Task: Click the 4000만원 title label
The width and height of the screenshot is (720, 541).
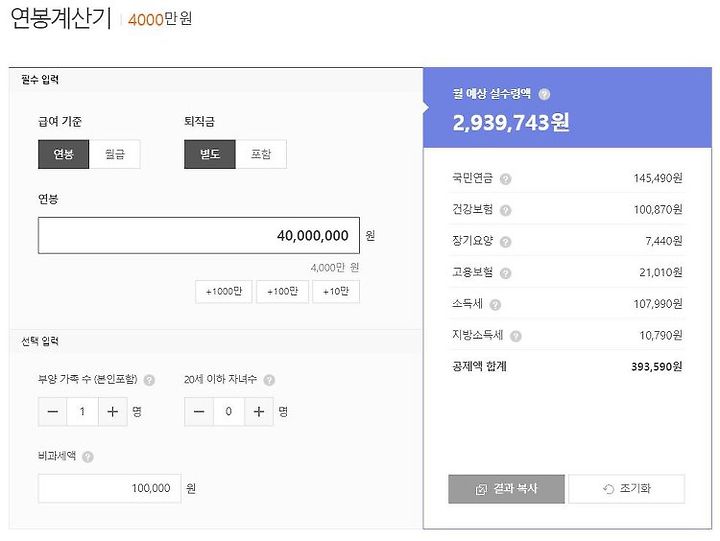Action: [160, 19]
